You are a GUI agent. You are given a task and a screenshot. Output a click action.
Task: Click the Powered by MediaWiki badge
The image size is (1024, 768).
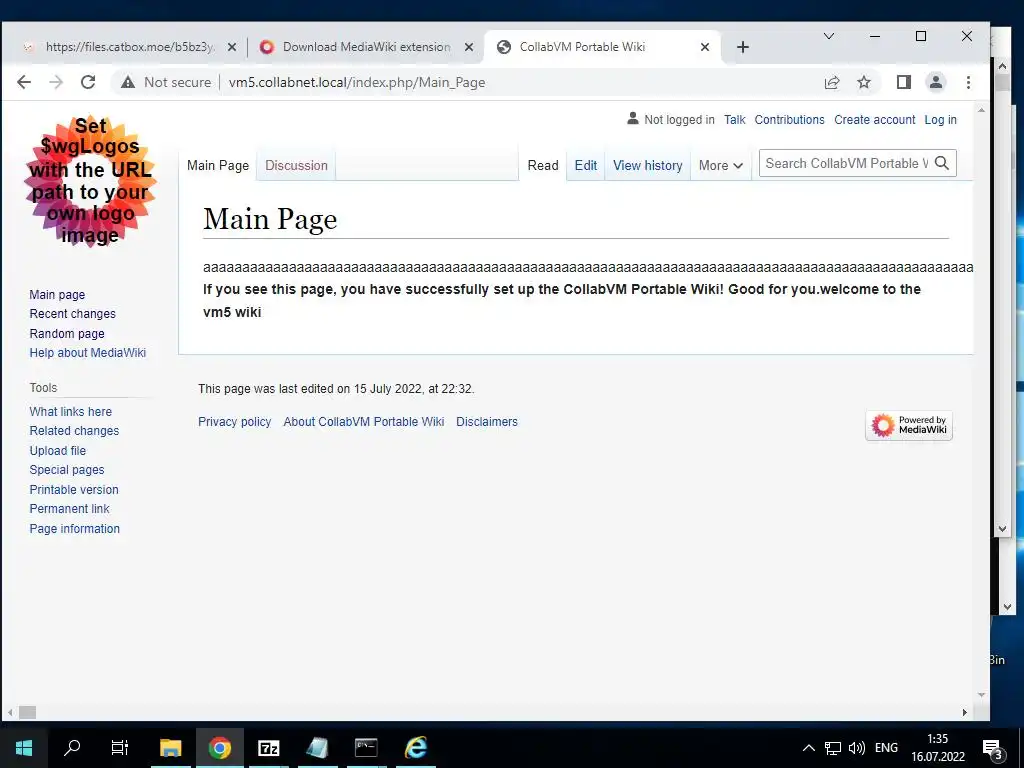tap(909, 426)
